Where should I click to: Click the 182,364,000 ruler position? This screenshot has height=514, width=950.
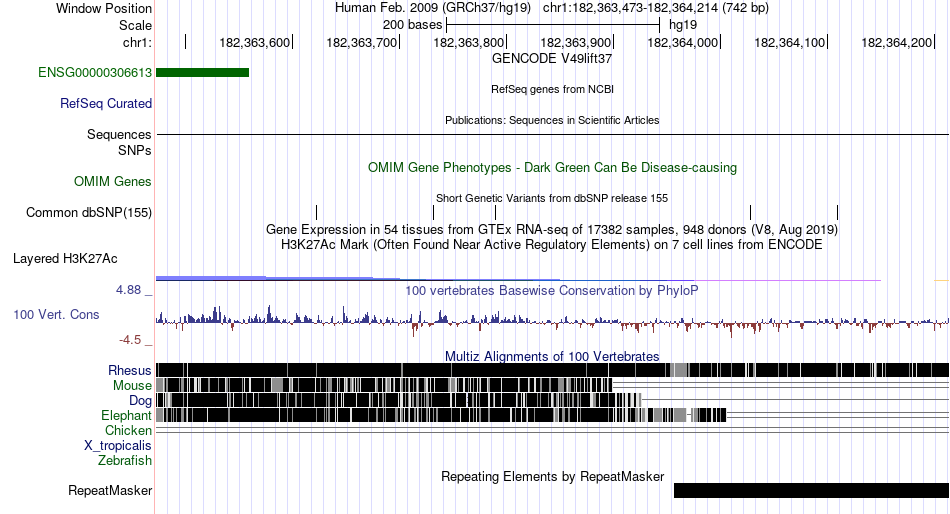[683, 42]
